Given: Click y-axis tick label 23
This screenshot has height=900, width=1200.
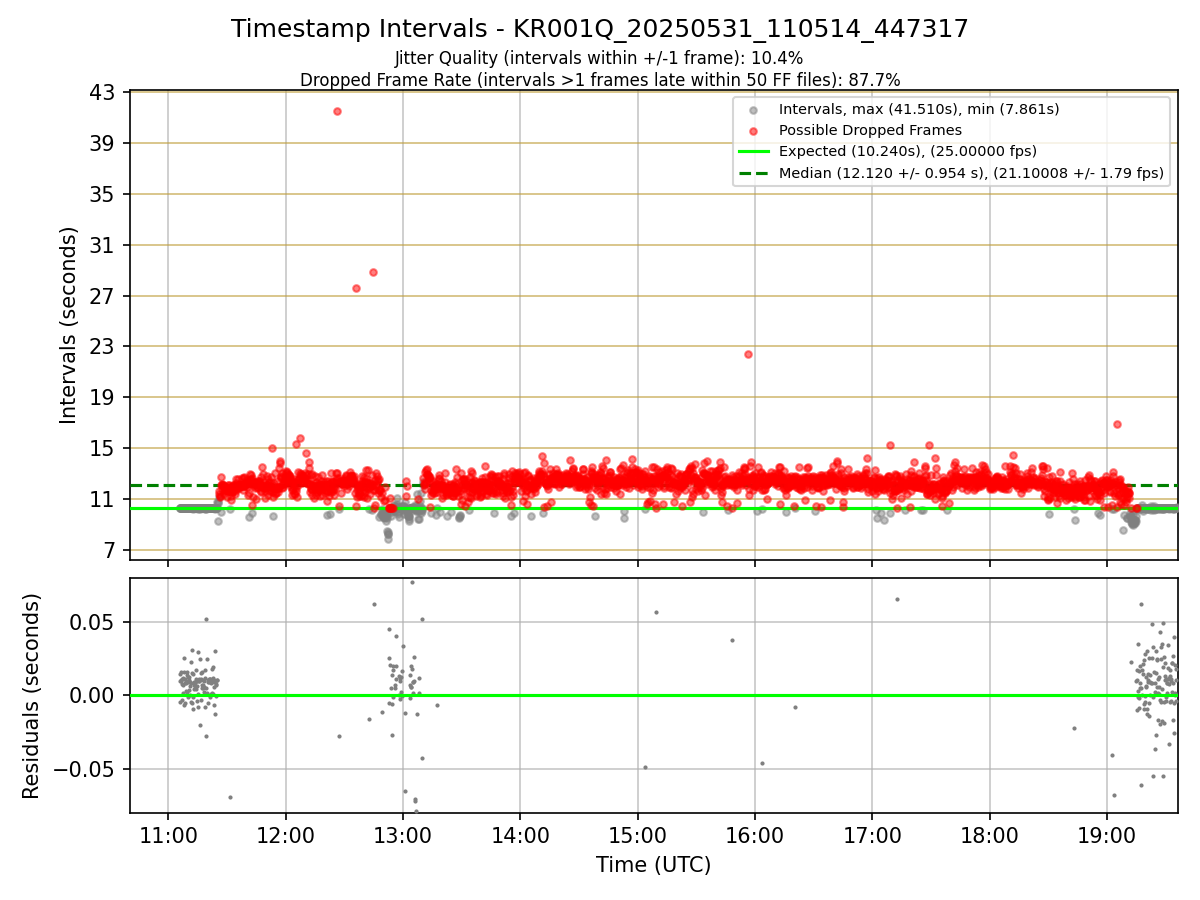Looking at the screenshot, I should coord(105,347).
